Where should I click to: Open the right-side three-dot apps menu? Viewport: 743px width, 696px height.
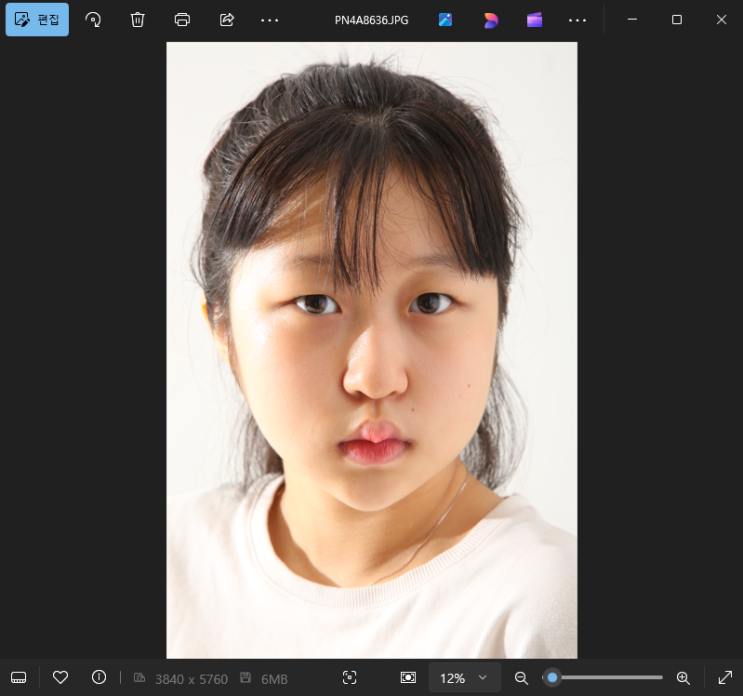[578, 19]
